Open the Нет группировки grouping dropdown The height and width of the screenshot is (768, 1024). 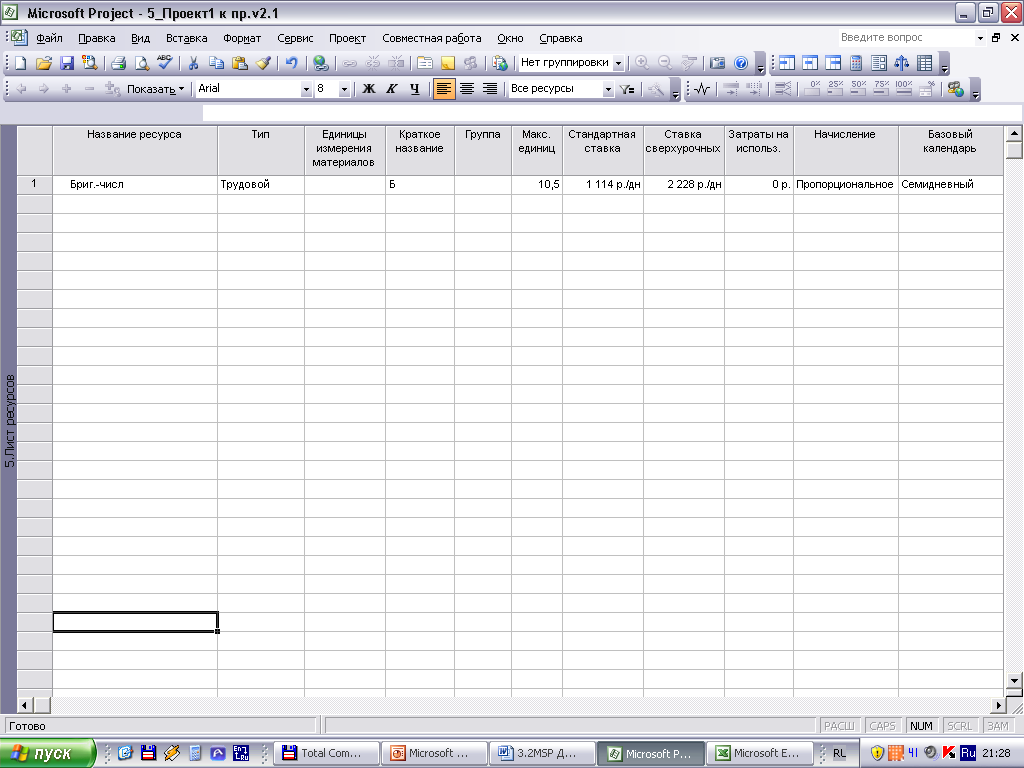pyautogui.click(x=618, y=63)
